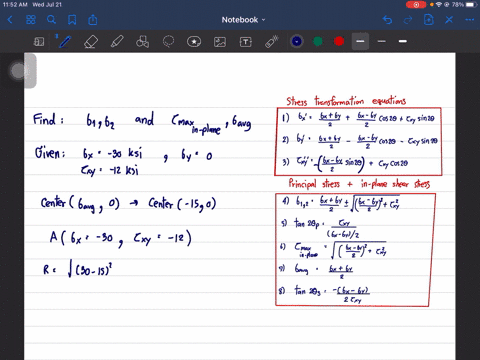Choose the green pen color
The image size is (480, 360).
(318, 41)
